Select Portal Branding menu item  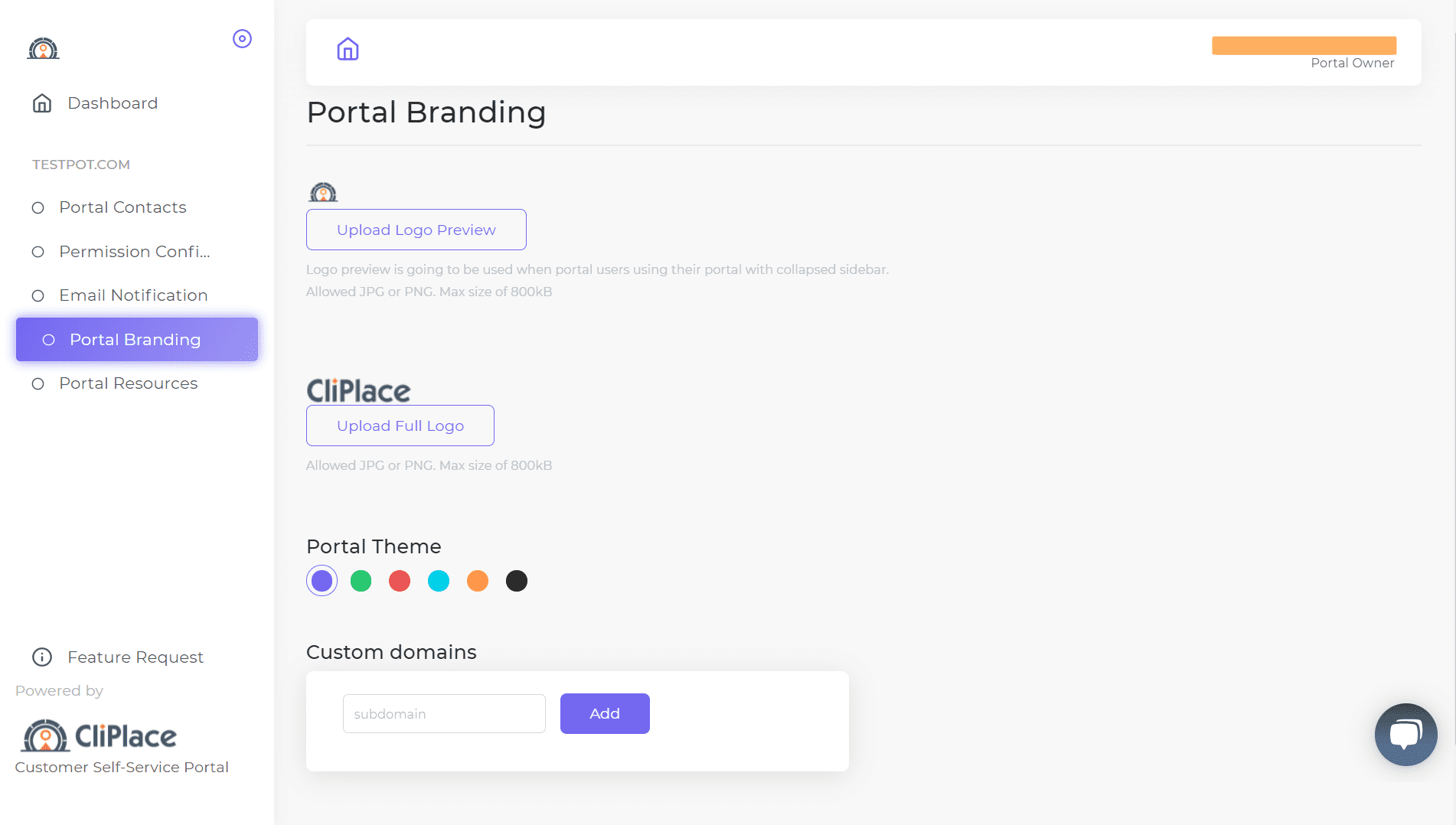(137, 340)
